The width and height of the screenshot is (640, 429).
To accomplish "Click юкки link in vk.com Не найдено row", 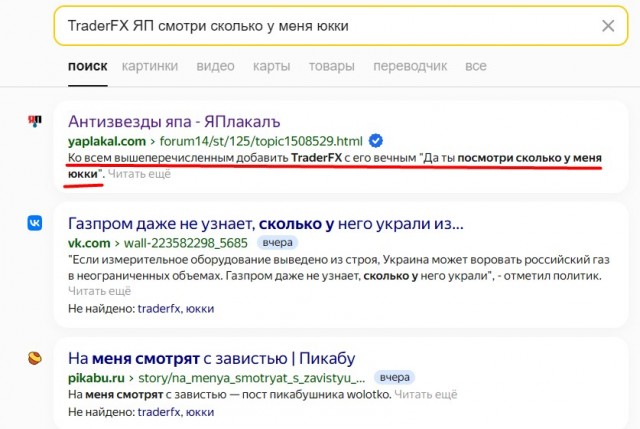I will pyautogui.click(x=200, y=309).
